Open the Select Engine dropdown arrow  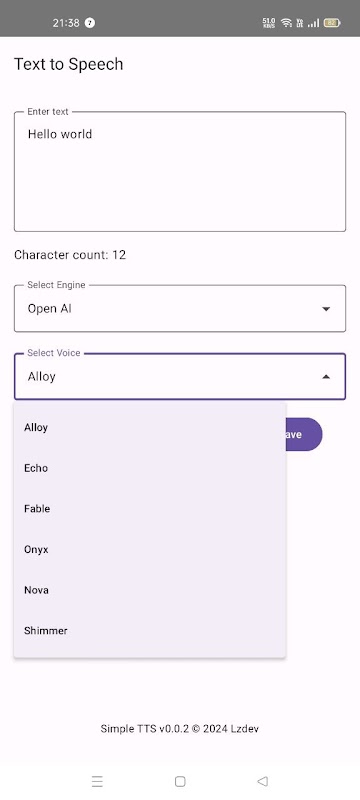click(x=326, y=309)
